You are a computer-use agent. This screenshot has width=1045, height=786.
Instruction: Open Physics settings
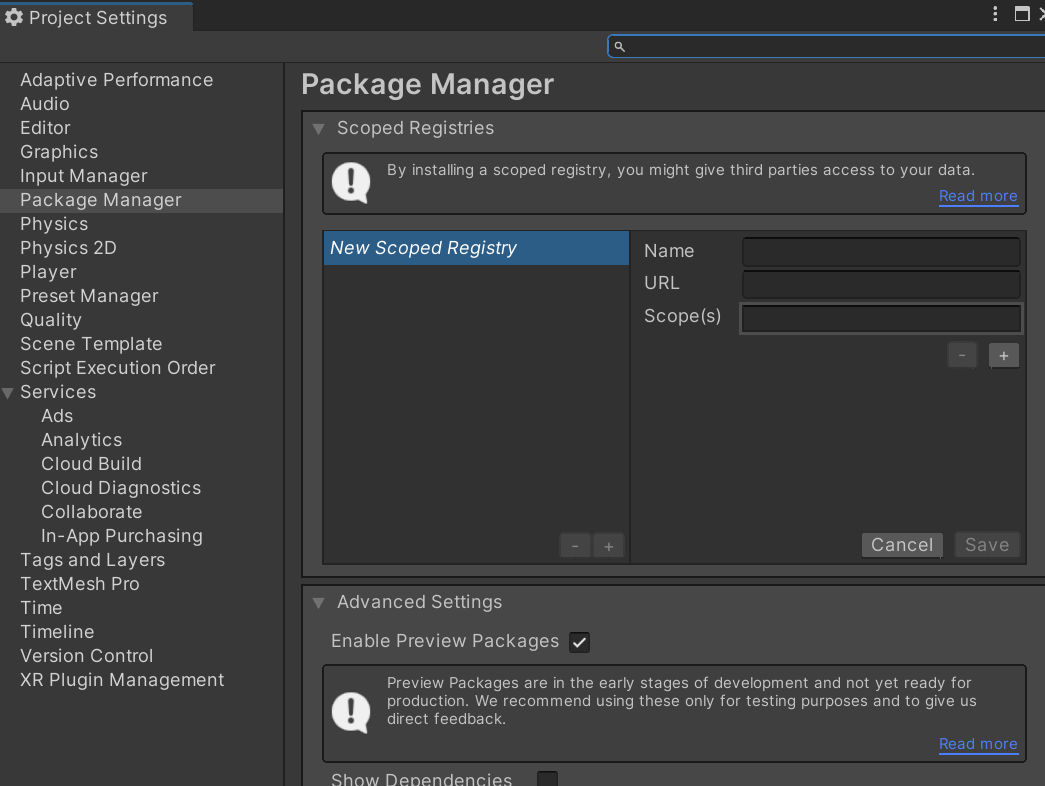point(54,224)
